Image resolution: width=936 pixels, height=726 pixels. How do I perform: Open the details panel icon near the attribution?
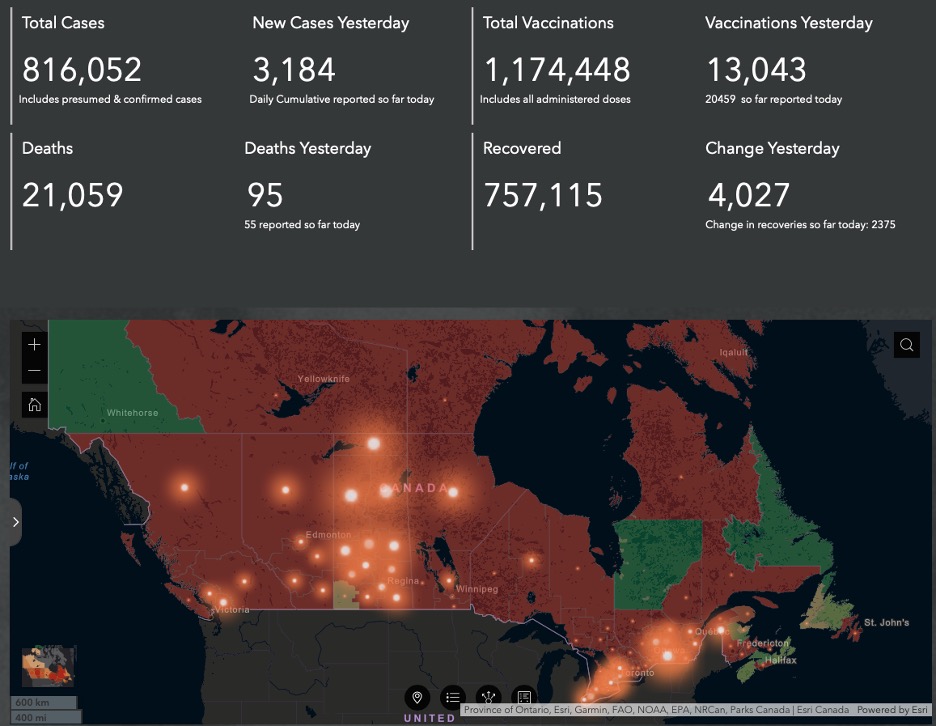click(524, 697)
